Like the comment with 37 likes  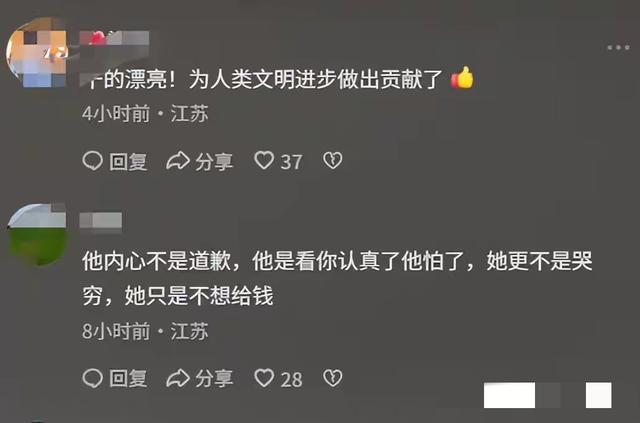click(x=264, y=160)
